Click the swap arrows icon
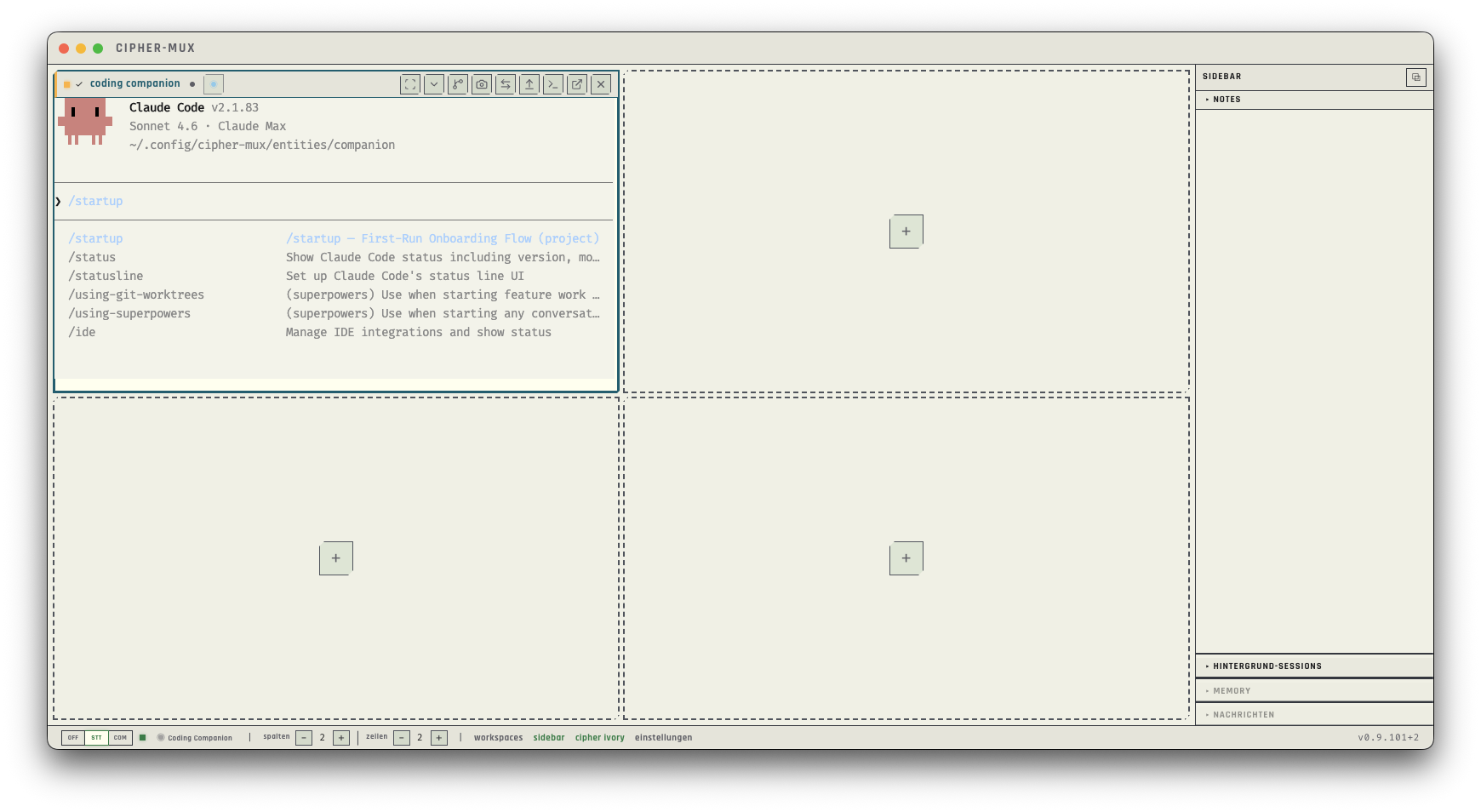Viewport: 1481px width, 812px height. pyautogui.click(x=506, y=84)
